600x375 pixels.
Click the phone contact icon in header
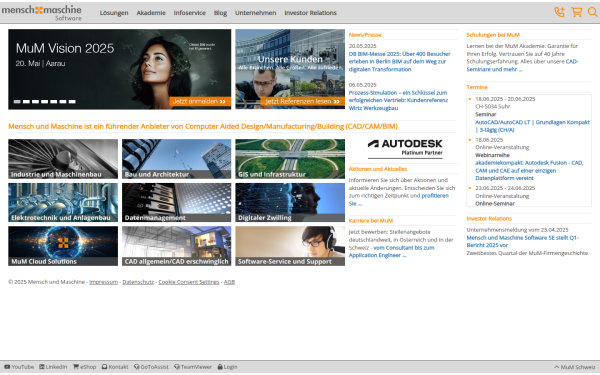point(559,12)
